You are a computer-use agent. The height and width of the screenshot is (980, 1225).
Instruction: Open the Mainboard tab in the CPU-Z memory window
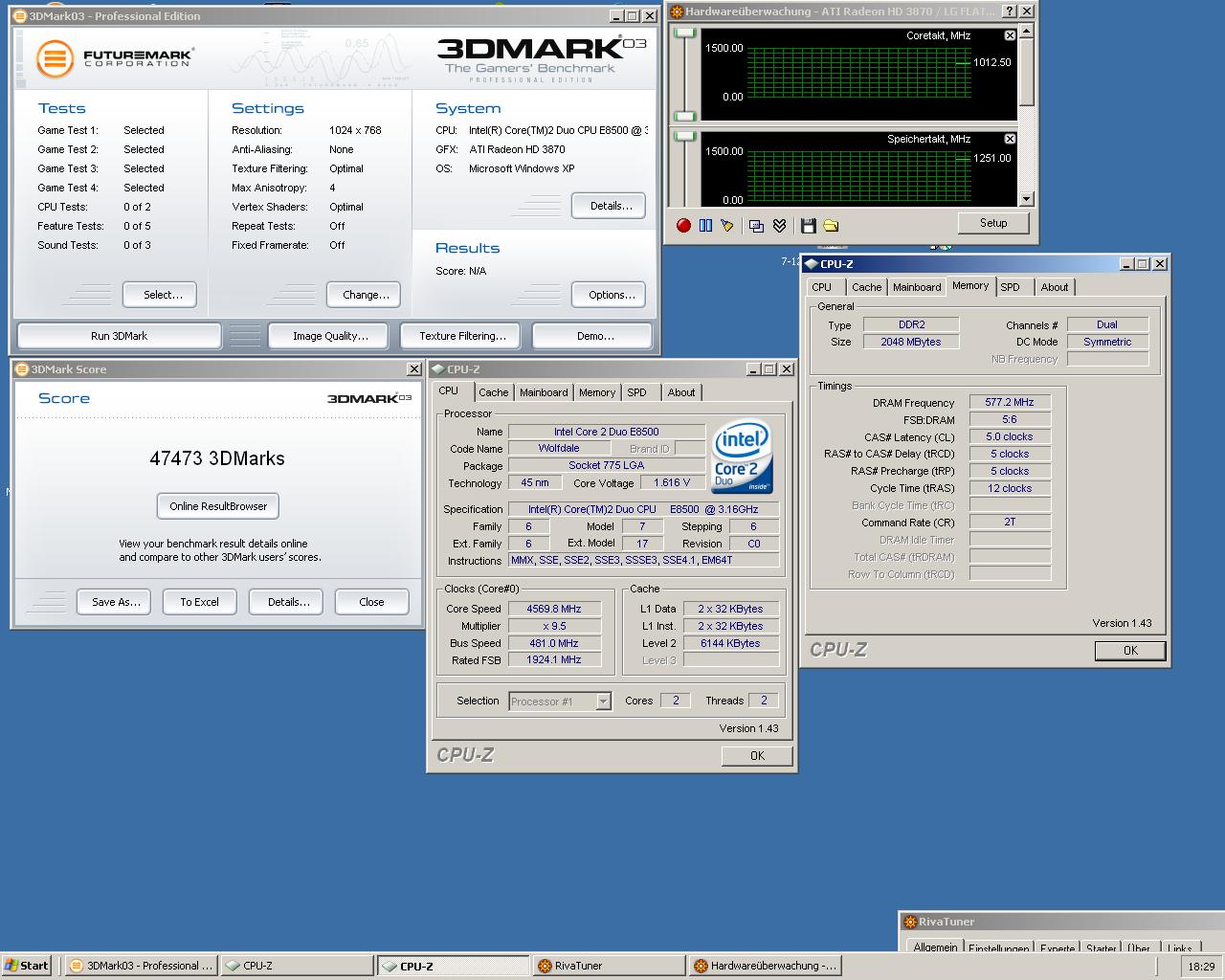click(x=917, y=287)
